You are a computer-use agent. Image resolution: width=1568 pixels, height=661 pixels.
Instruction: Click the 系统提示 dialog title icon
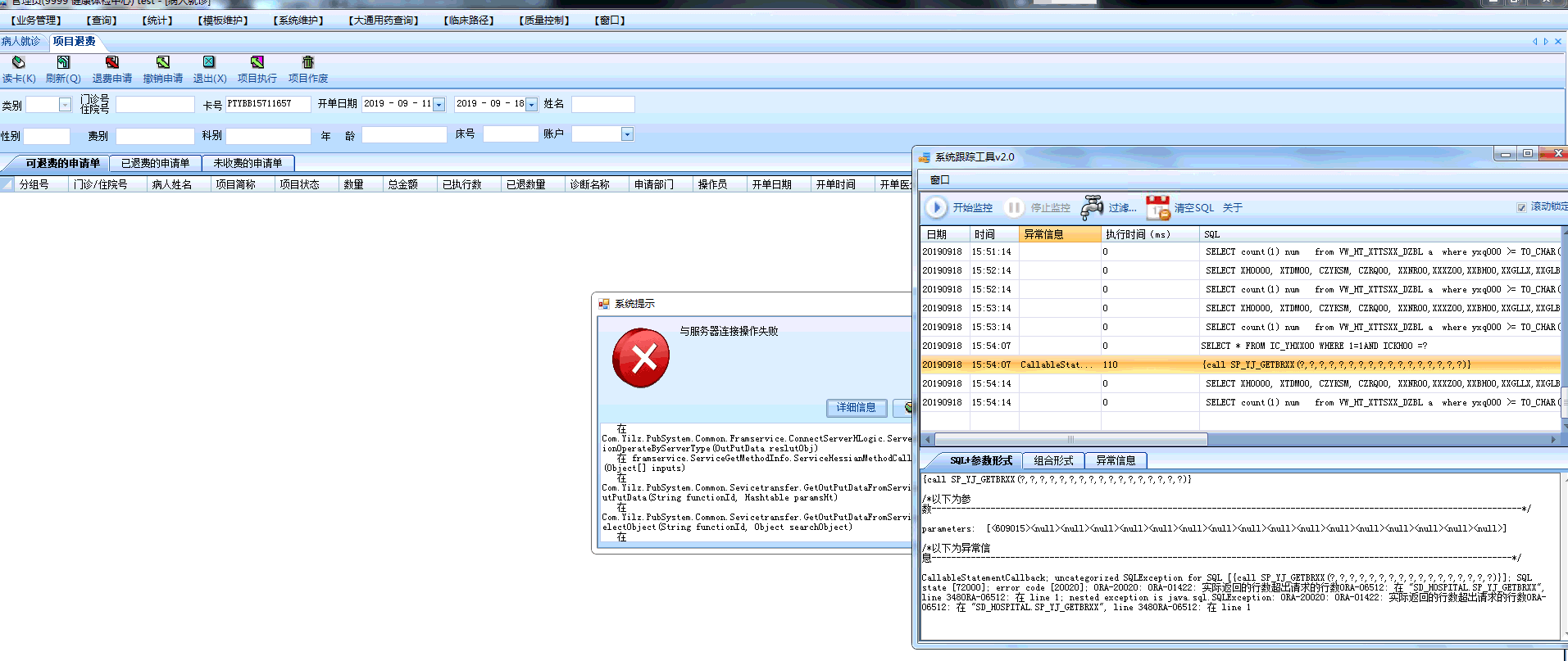coord(604,304)
